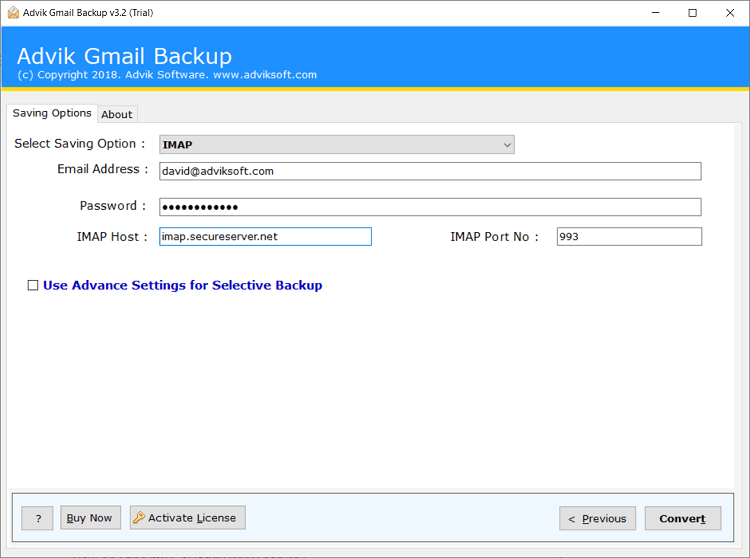This screenshot has height=558, width=750.
Task: Click the IMAP Host label
Action: [x=112, y=237]
